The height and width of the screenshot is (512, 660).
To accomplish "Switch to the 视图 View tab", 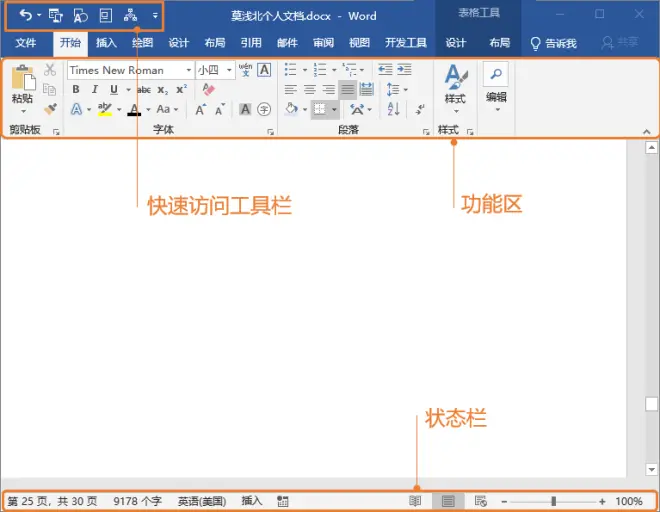I will [x=359, y=43].
